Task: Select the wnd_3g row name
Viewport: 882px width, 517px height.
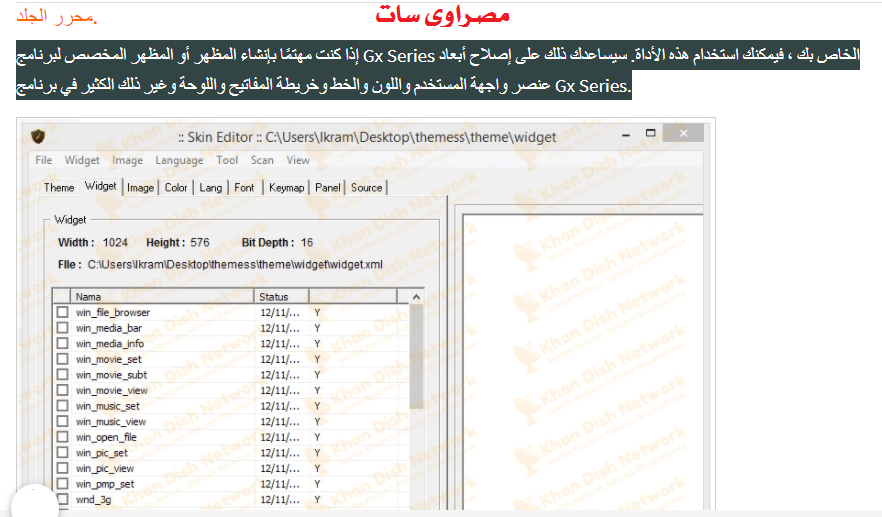Action: [93, 500]
